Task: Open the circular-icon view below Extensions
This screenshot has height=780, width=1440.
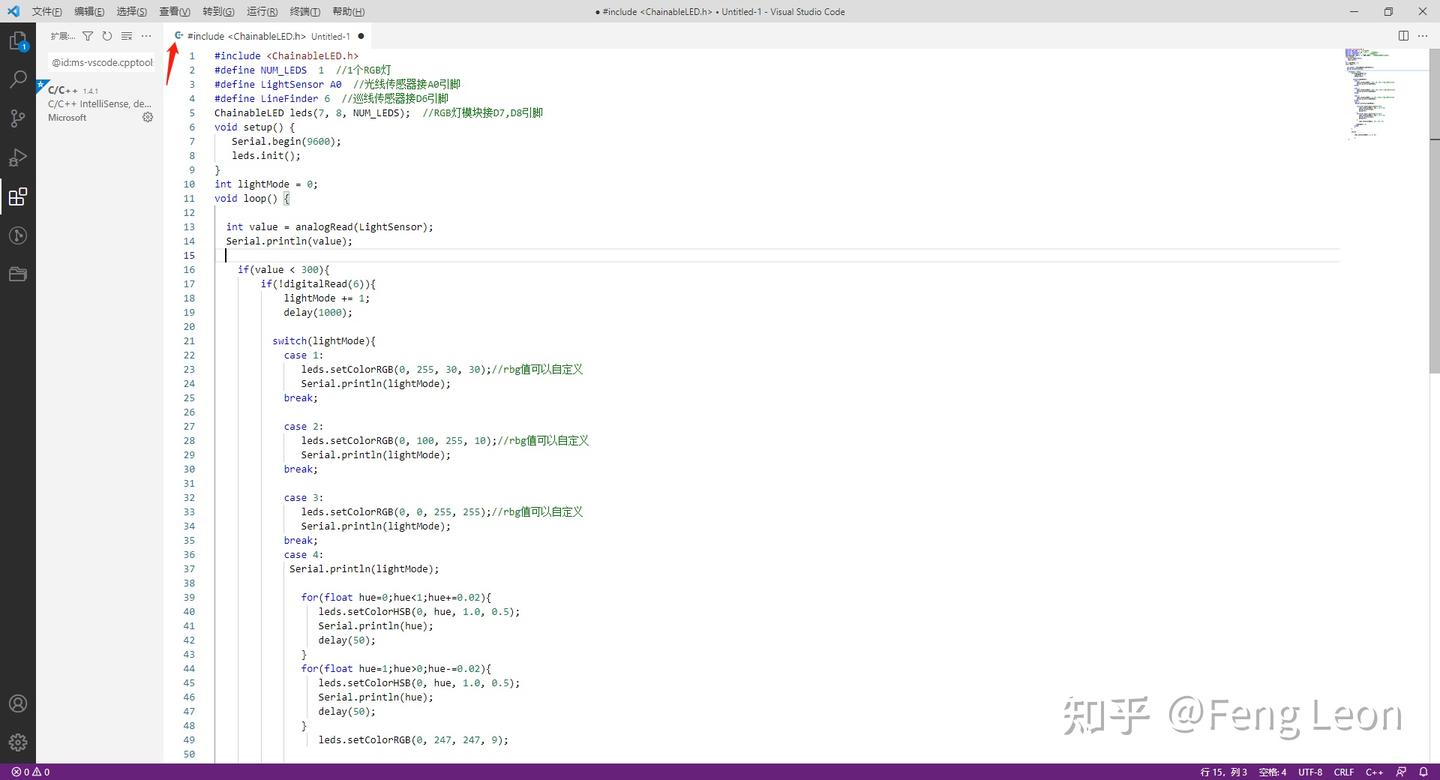Action: coord(18,236)
